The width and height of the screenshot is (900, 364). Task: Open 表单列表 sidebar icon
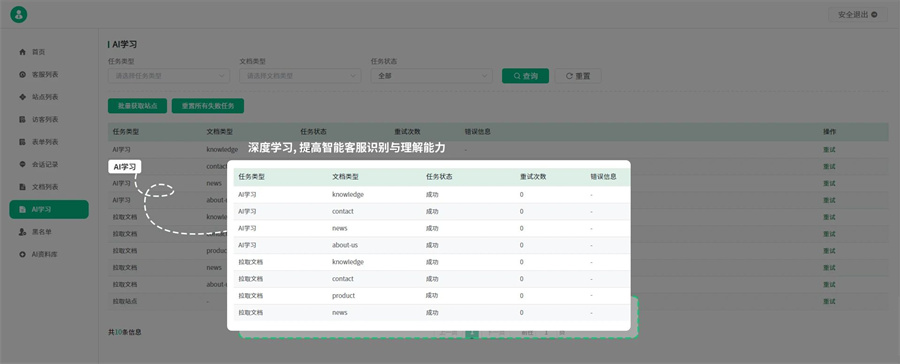(x=23, y=142)
